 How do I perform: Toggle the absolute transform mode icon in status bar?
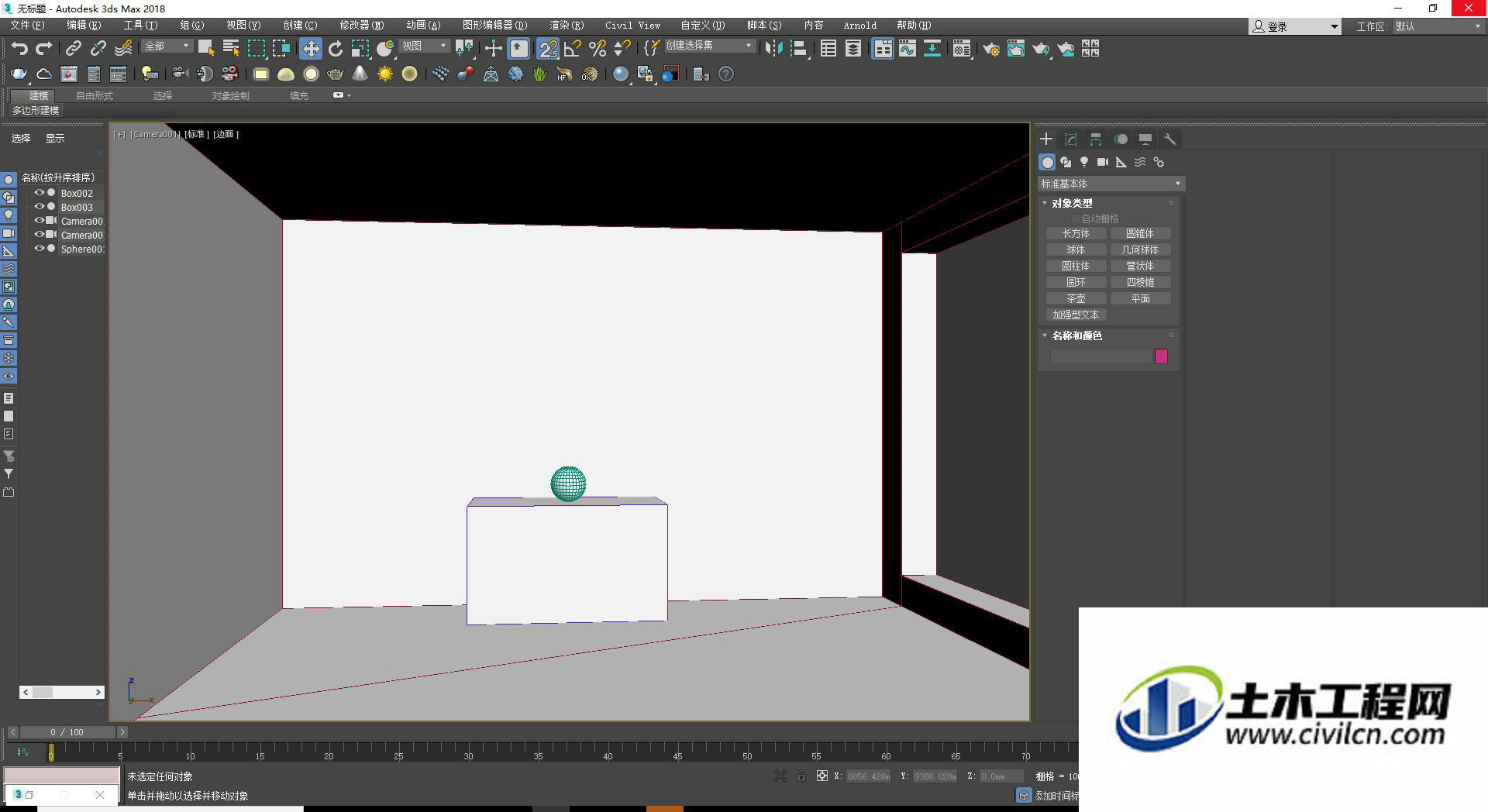point(821,776)
